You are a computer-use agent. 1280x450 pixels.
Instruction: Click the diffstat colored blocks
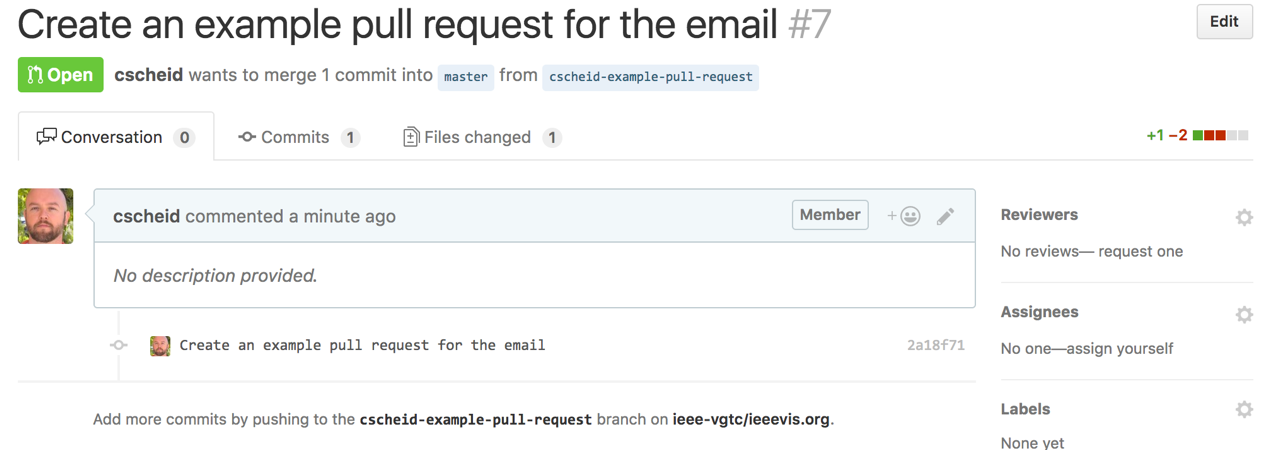(x=1220, y=136)
